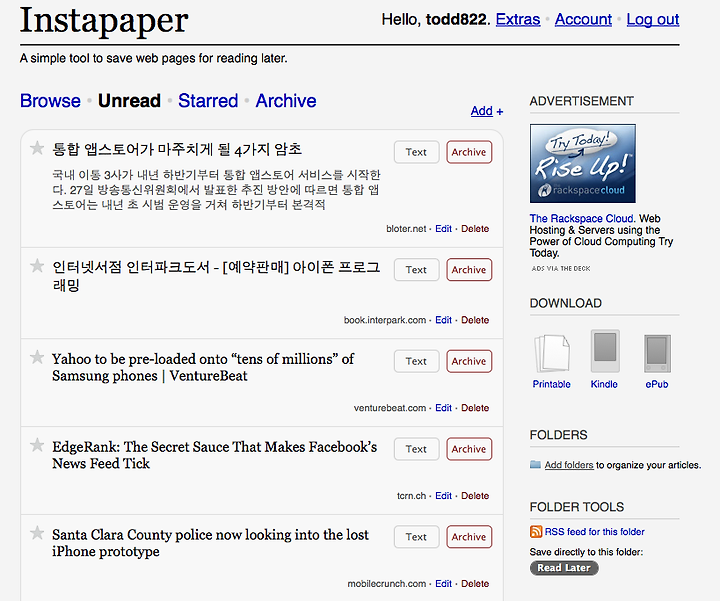Open Text view for EdgeRank article
This screenshot has height=601, width=720.
416,449
